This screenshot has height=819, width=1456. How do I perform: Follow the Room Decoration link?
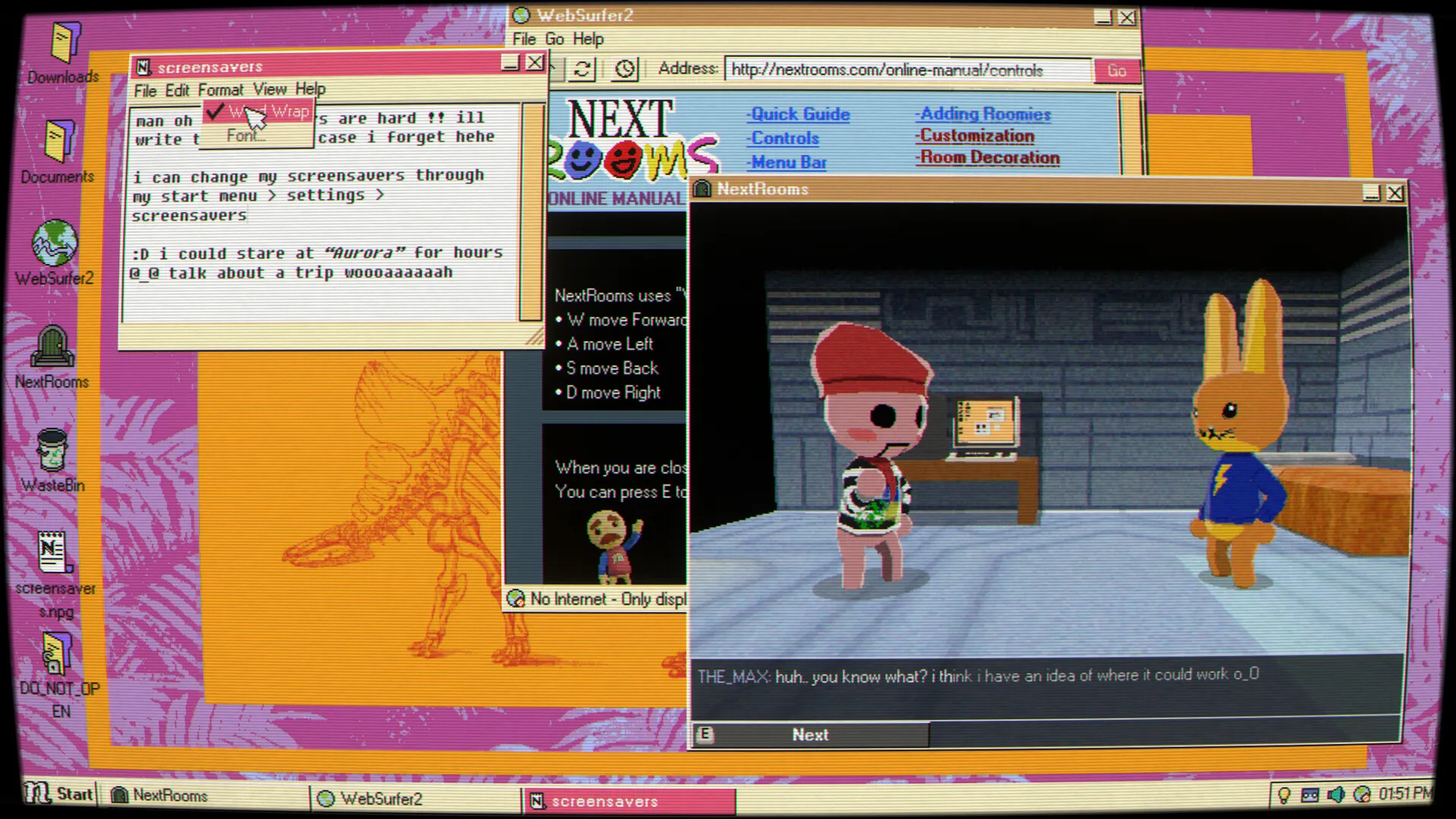(x=987, y=158)
